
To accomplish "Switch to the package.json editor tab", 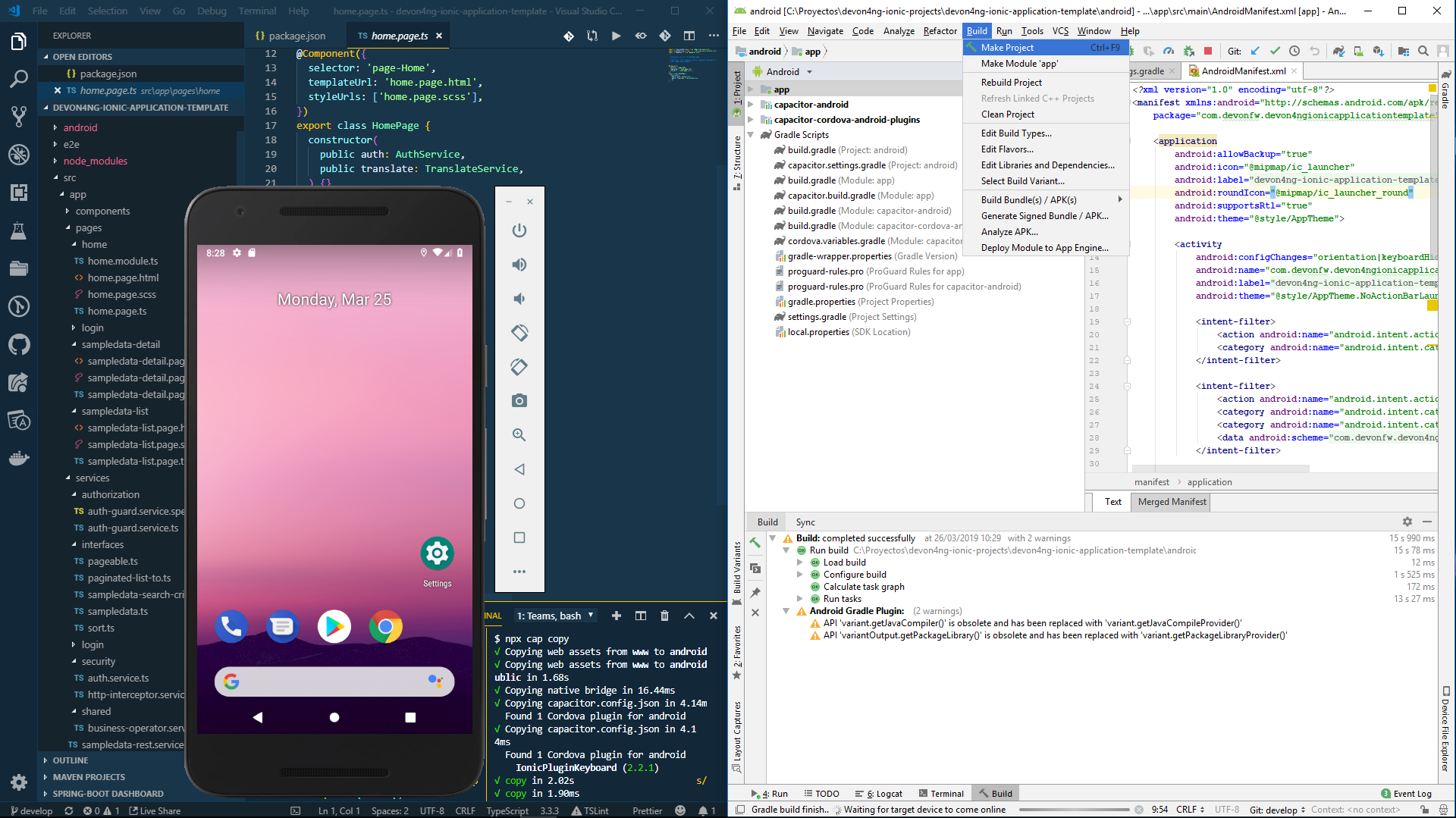I will click(x=297, y=36).
